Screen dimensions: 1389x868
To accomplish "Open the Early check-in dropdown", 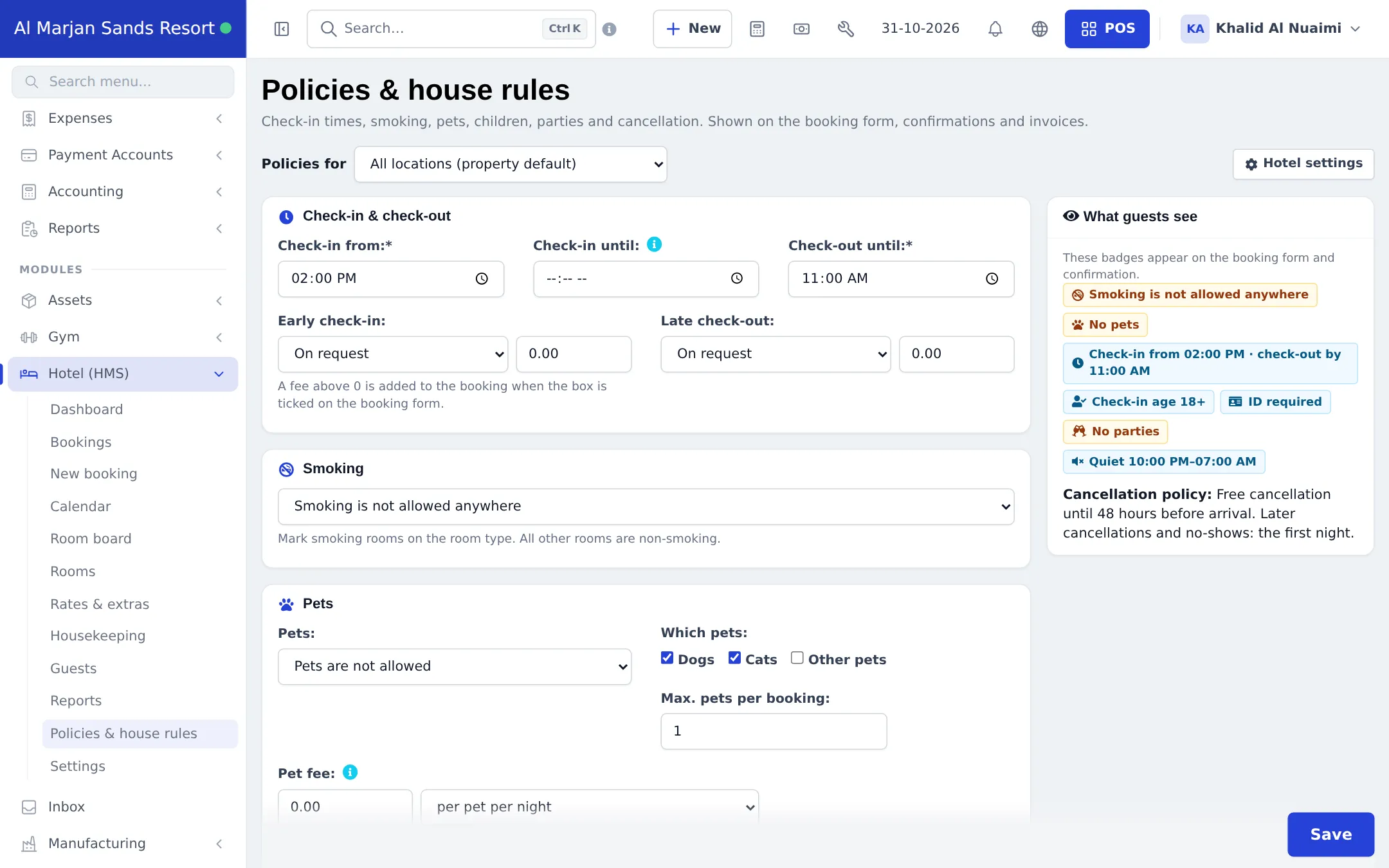I will [x=393, y=354].
